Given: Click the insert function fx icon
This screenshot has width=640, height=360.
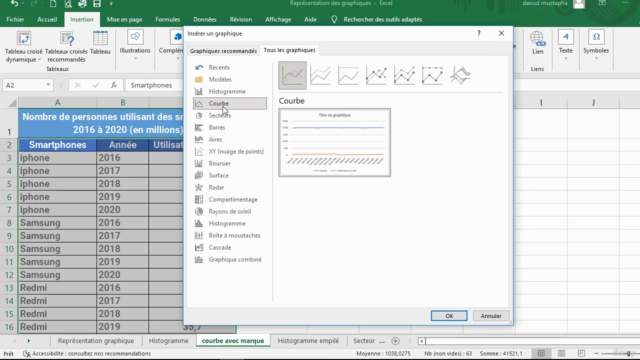Looking at the screenshot, I should click(x=114, y=85).
